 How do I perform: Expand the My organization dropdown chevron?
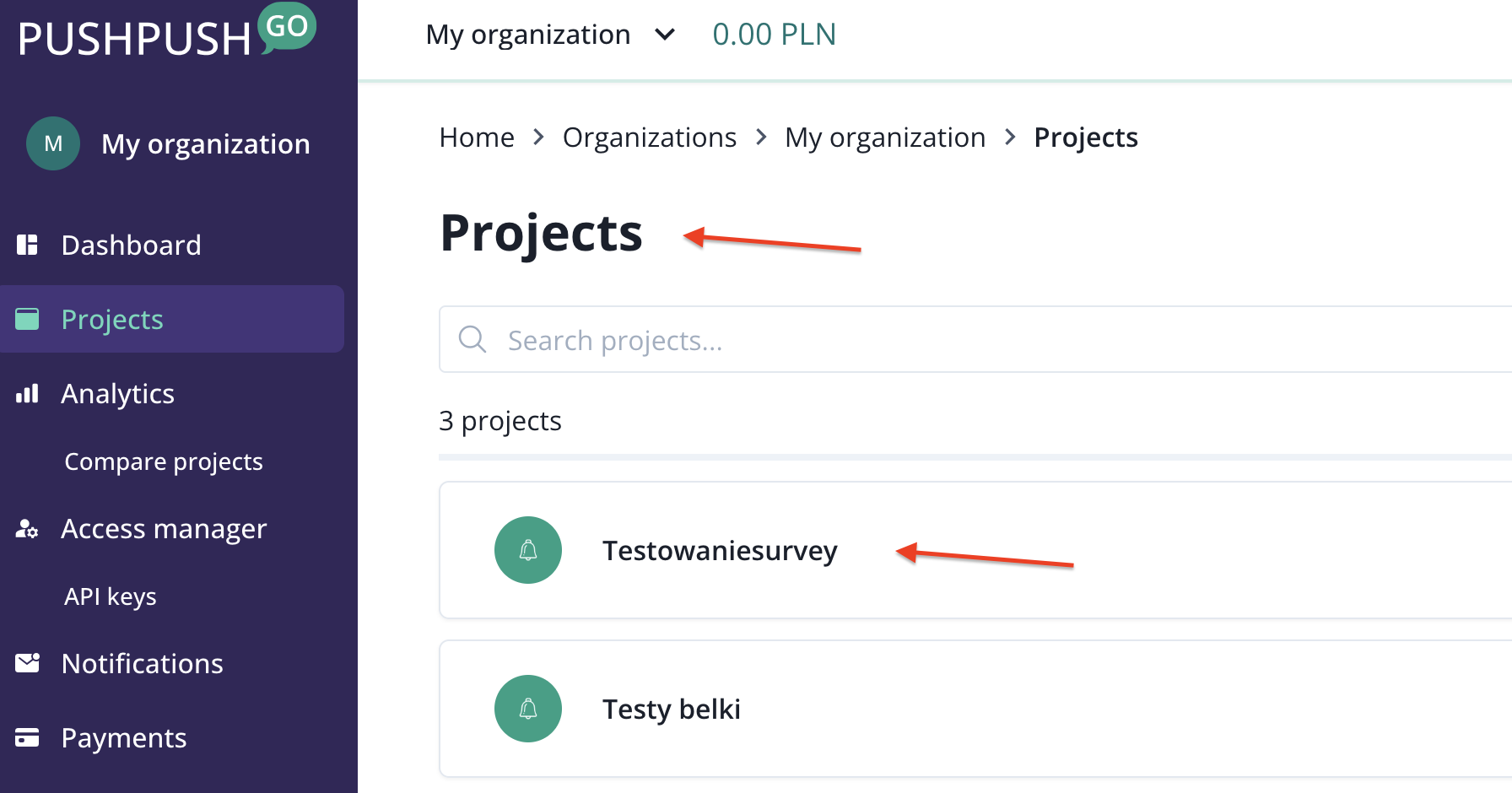pos(665,35)
